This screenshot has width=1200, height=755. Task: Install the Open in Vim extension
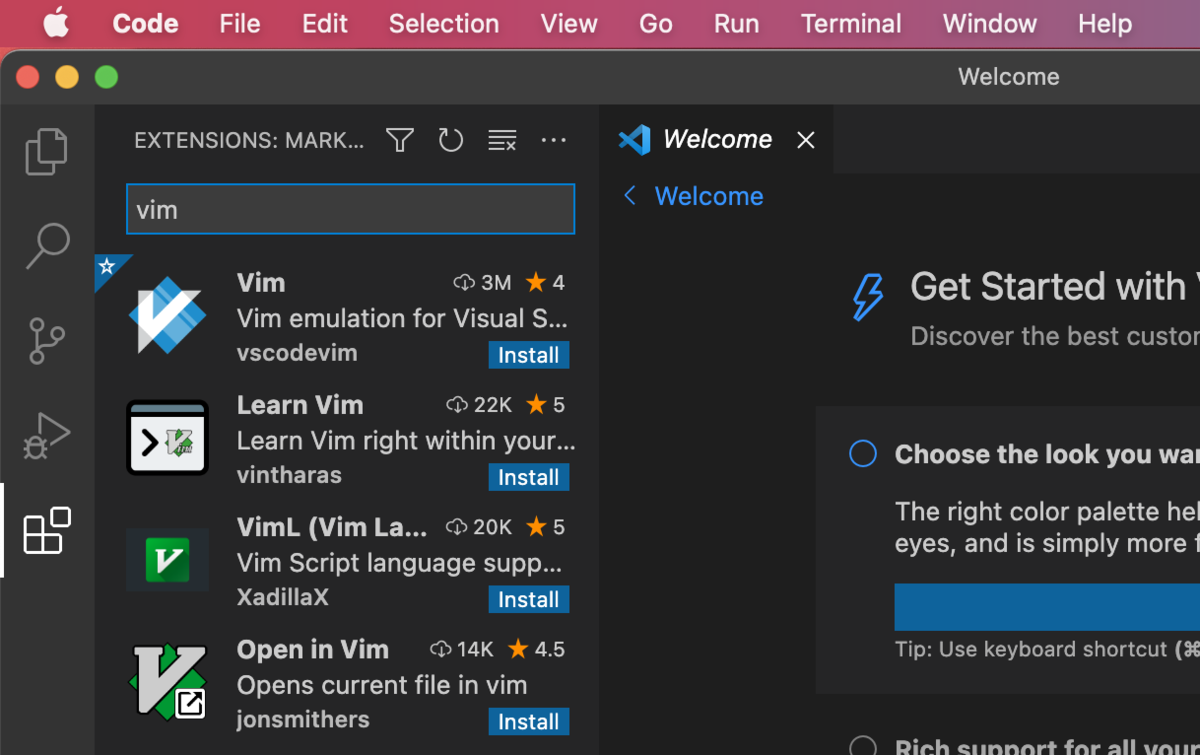point(528,721)
